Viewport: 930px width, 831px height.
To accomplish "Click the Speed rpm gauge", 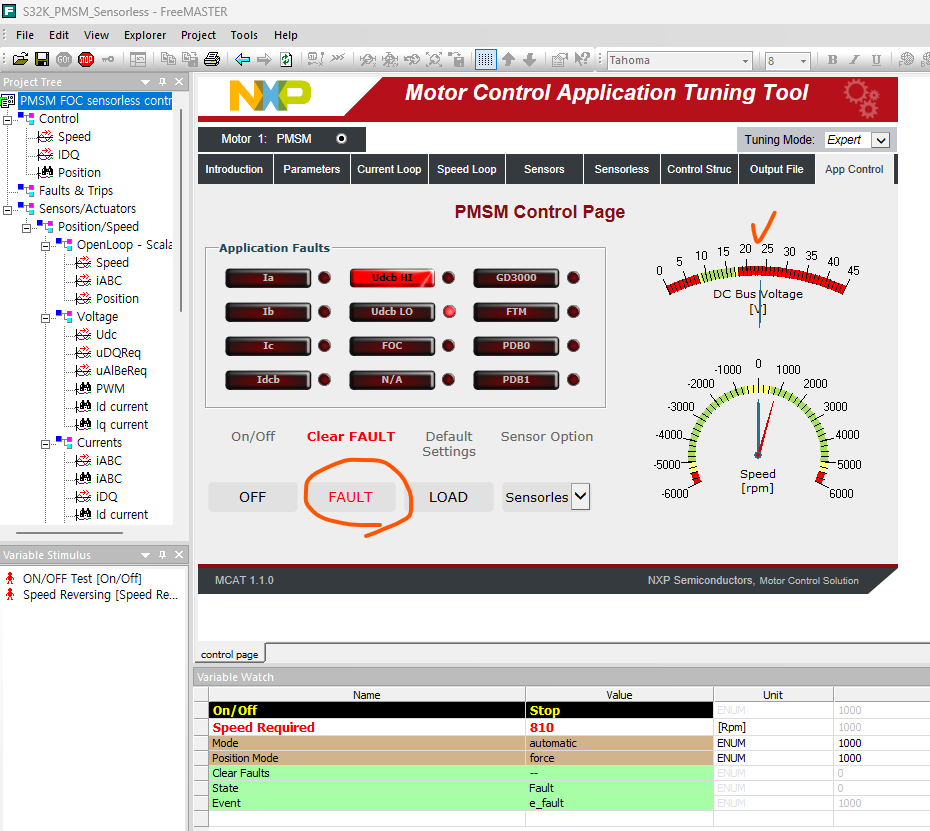I will click(757, 430).
